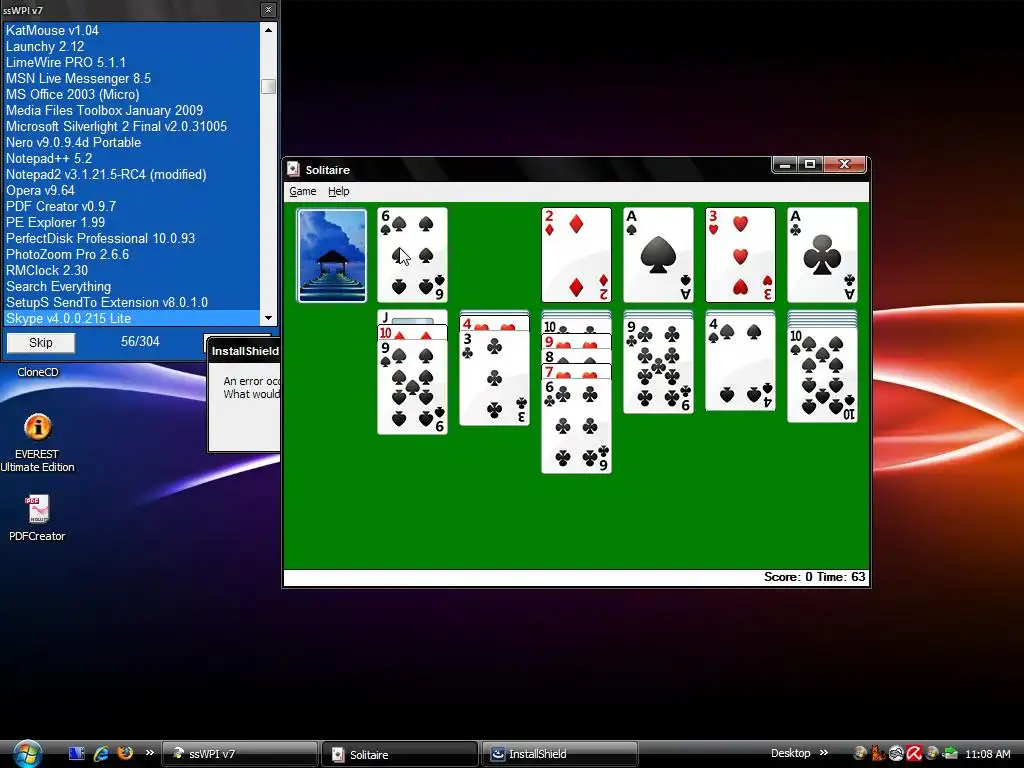Select the 9 of spades tableau card
1024x768 pixels.
point(413,387)
